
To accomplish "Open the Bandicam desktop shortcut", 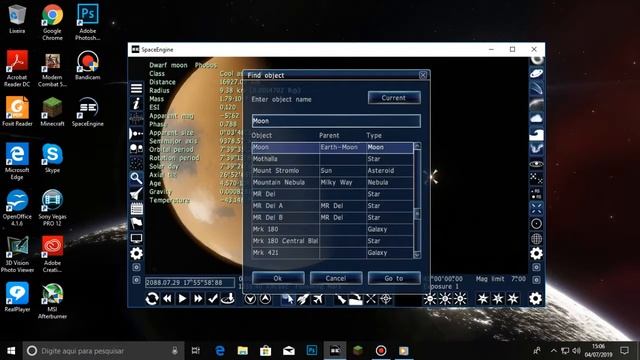I will pos(88,65).
